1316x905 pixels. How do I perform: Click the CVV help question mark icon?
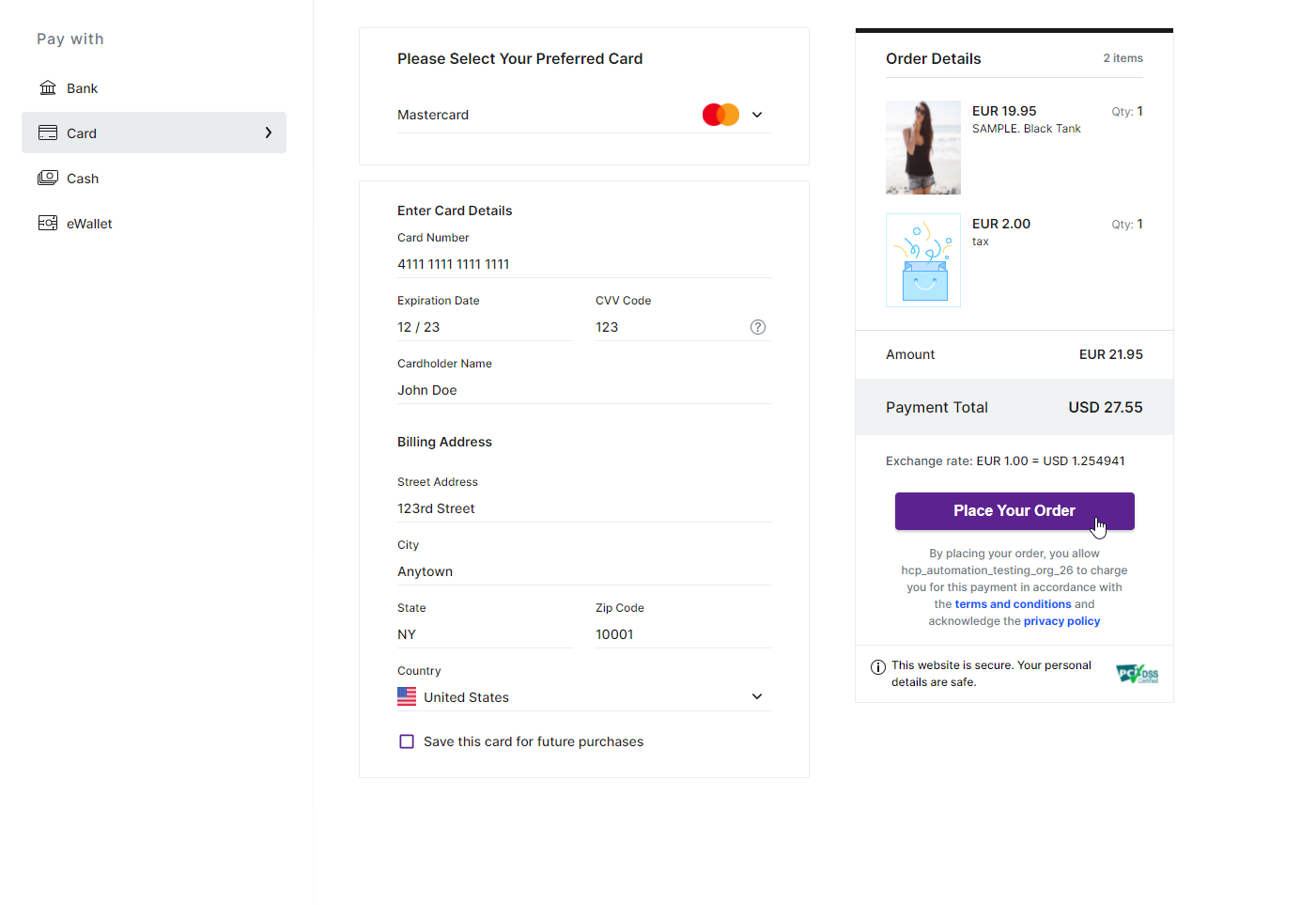758,327
